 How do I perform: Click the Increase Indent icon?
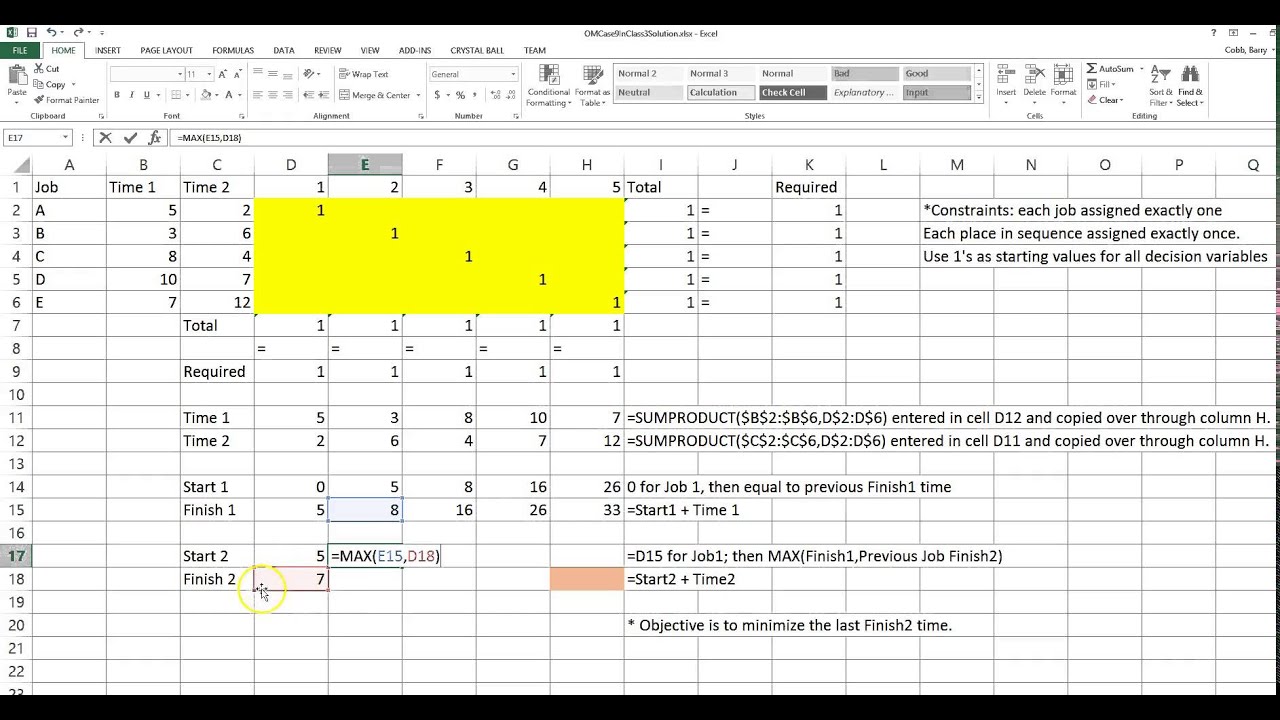point(324,95)
